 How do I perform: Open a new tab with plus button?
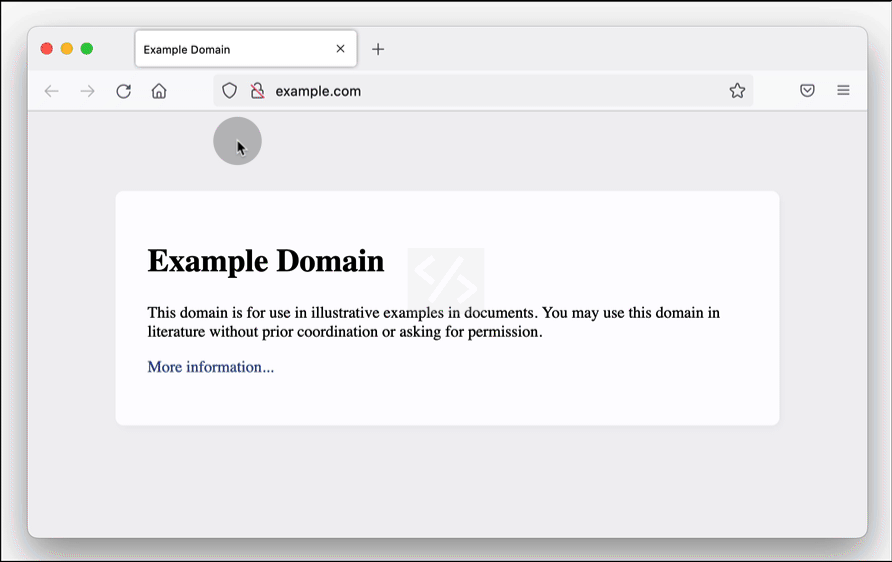tap(378, 49)
